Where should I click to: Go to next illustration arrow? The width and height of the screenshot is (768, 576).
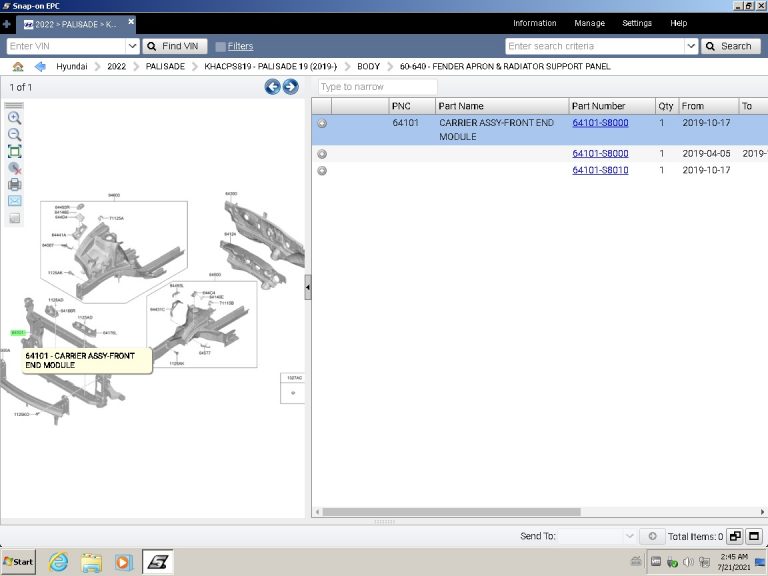(290, 87)
